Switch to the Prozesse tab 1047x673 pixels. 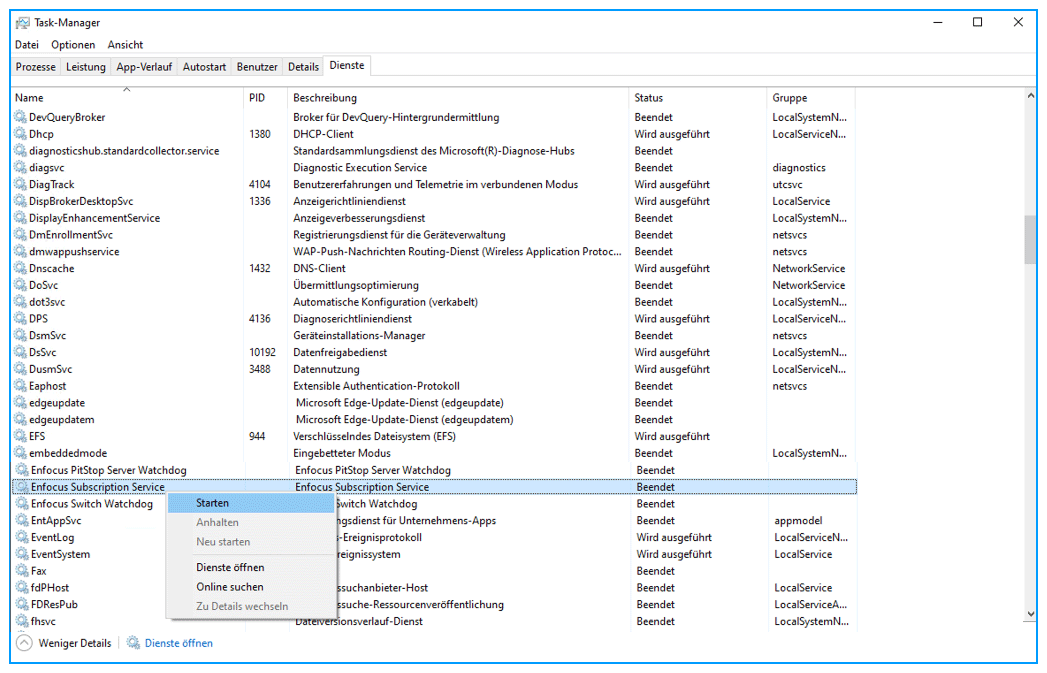click(36, 67)
